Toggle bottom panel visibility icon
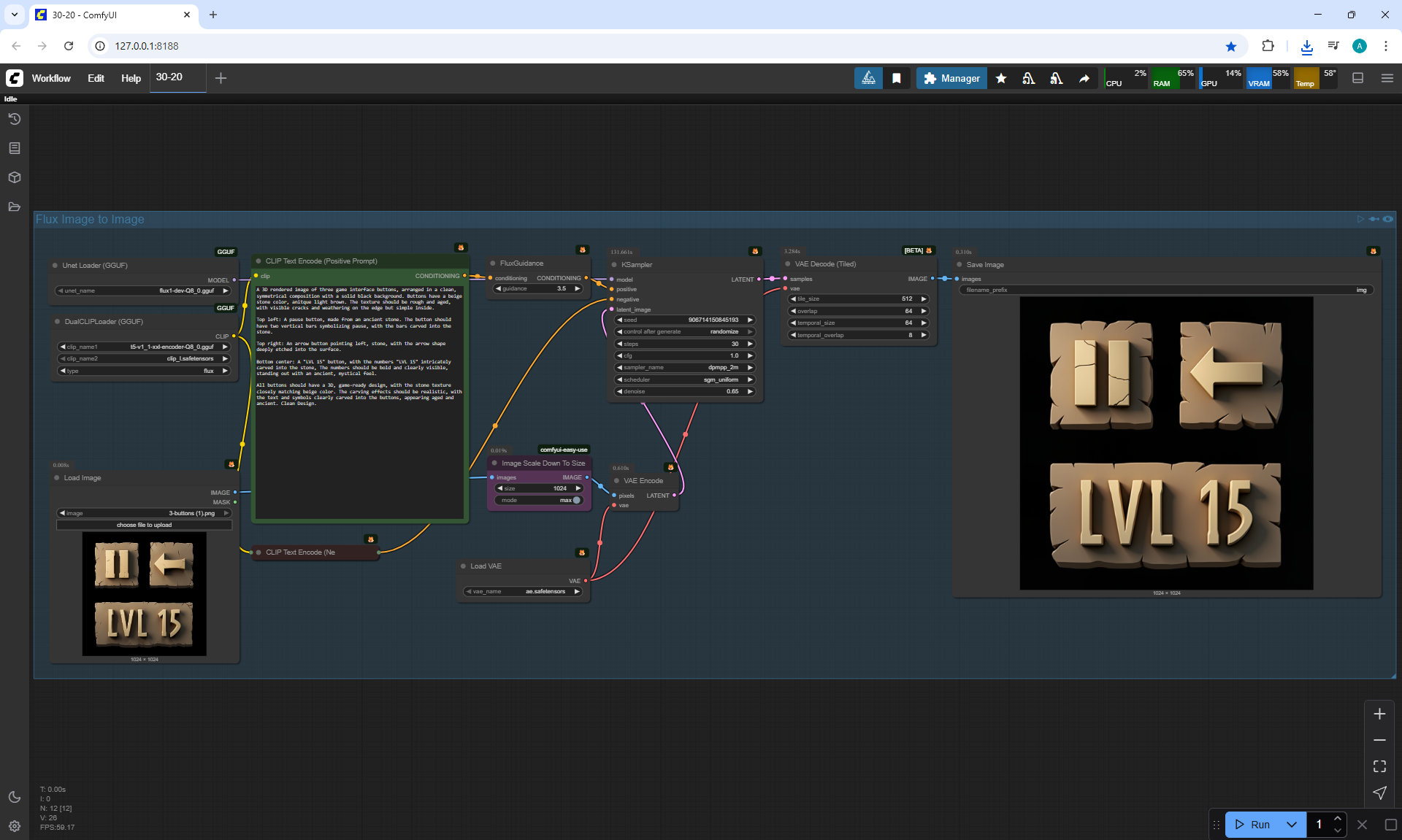This screenshot has height=840, width=1402. [x=1358, y=78]
